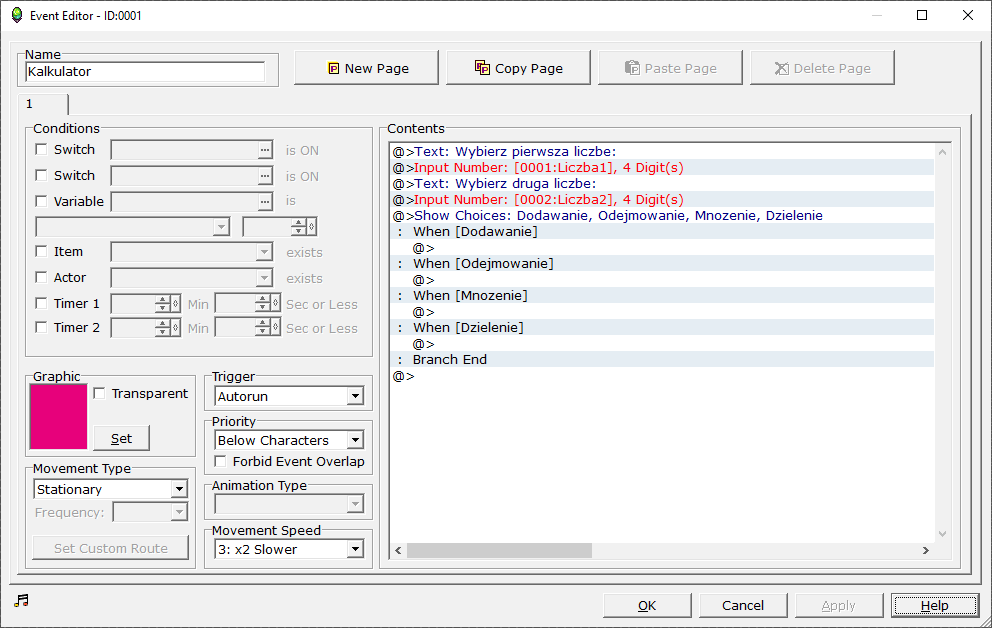The height and width of the screenshot is (628, 992).
Task: Open the Item condition dropdown
Action: pos(192,252)
